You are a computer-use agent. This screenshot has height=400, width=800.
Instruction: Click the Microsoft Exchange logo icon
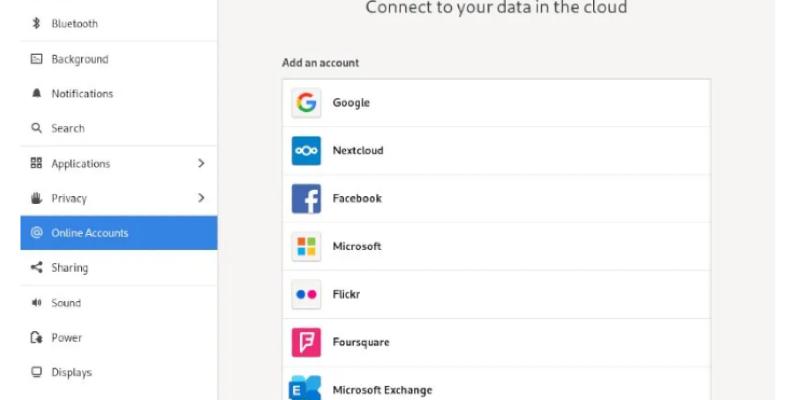tap(304, 388)
